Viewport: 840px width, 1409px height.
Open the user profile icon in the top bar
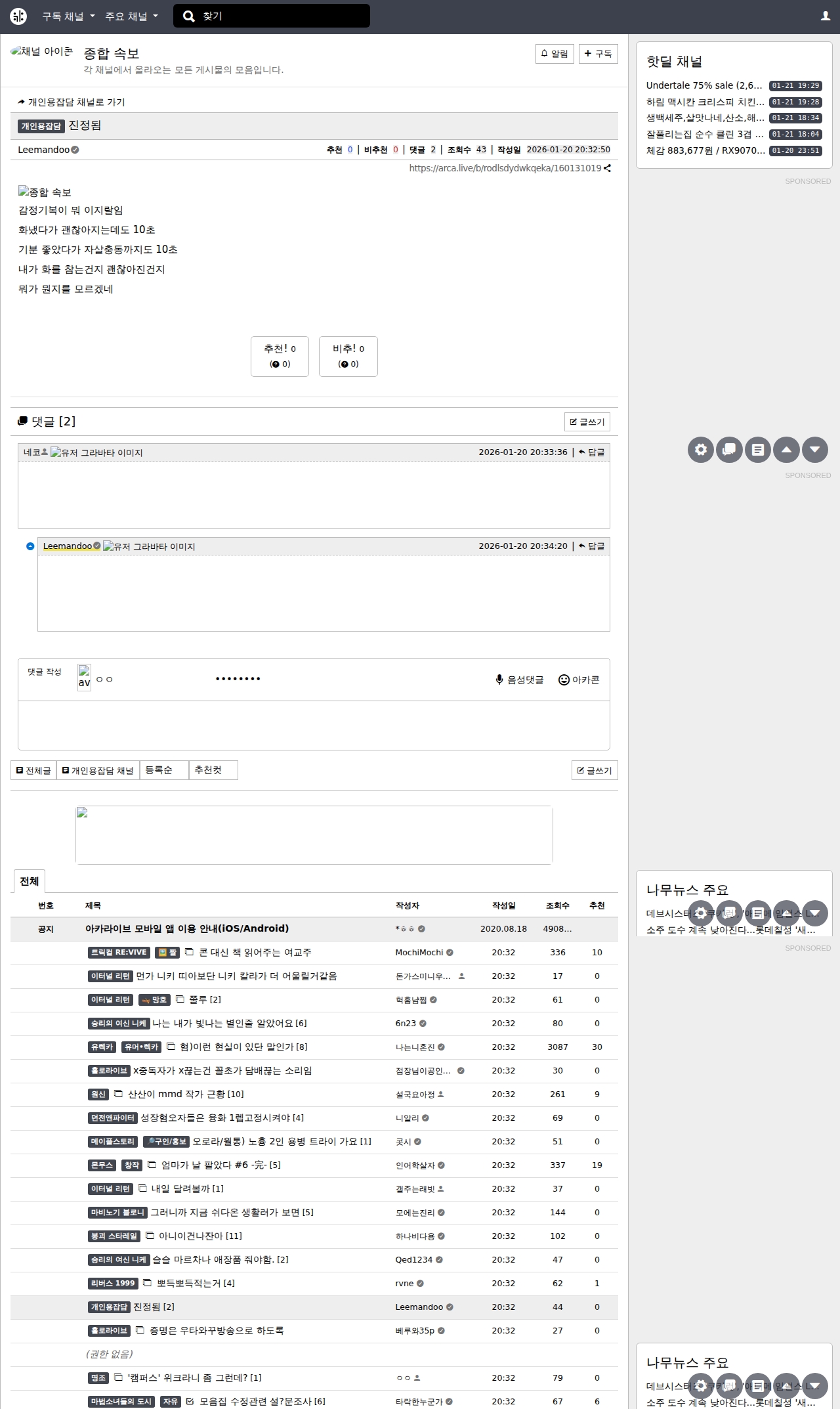pos(826,16)
